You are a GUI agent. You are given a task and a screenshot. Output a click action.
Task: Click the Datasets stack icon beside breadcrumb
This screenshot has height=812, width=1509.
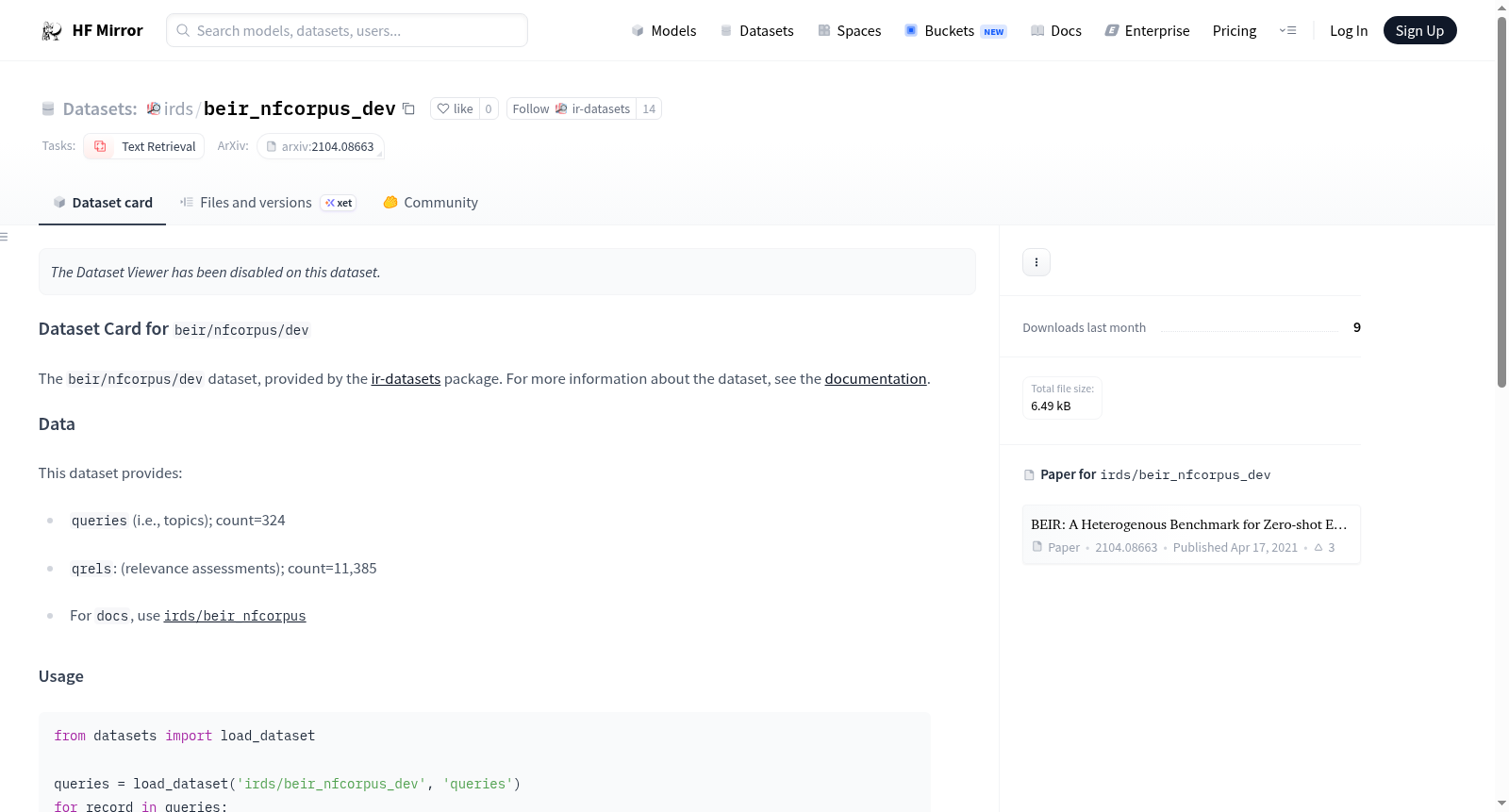[x=48, y=108]
